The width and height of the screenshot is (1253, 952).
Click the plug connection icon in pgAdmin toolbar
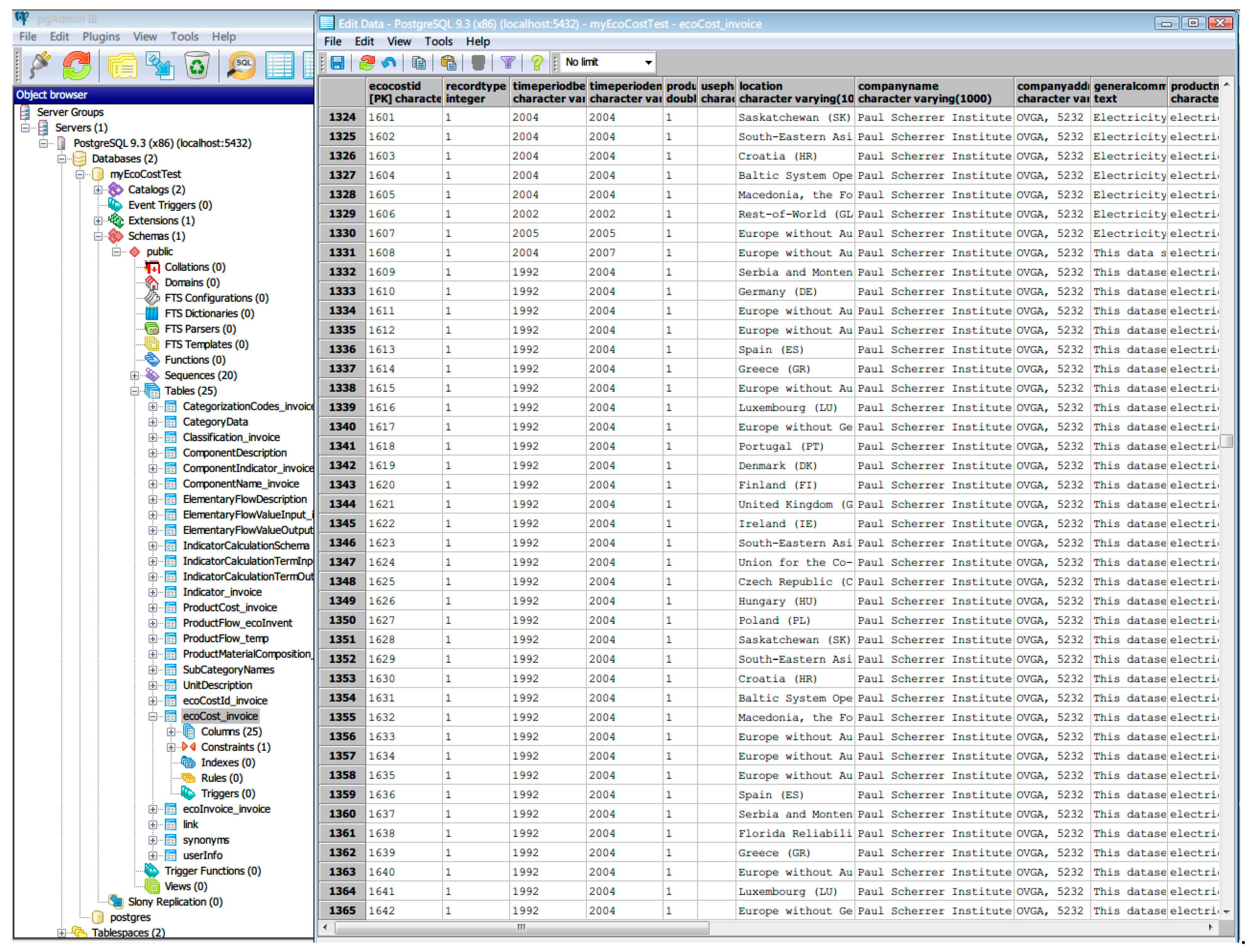(40, 66)
